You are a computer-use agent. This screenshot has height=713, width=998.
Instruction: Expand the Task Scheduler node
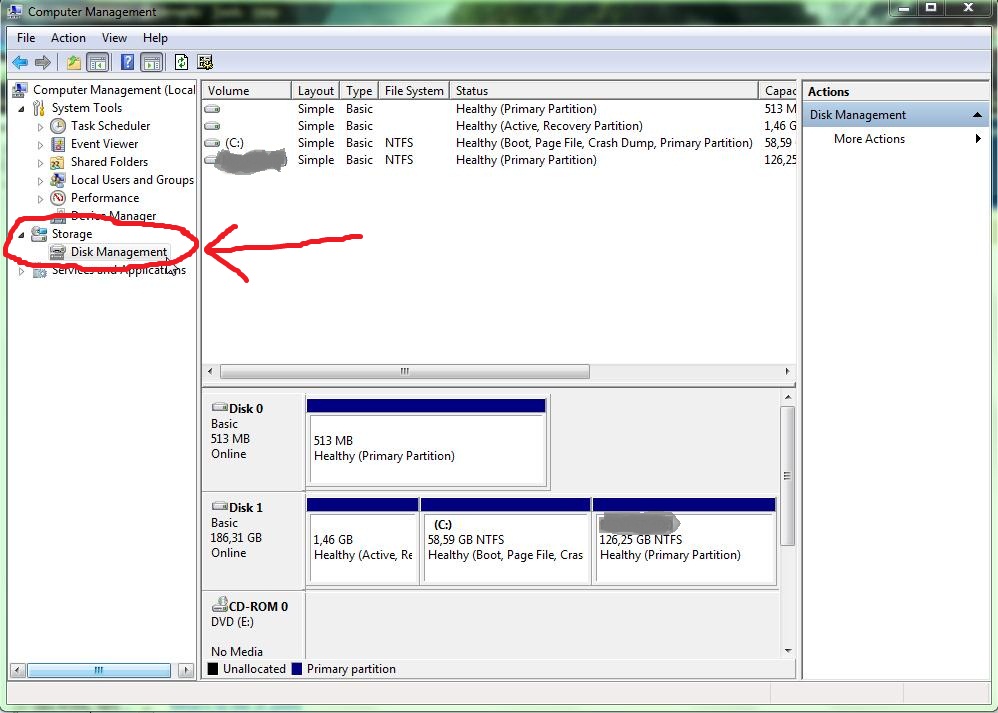[40, 127]
